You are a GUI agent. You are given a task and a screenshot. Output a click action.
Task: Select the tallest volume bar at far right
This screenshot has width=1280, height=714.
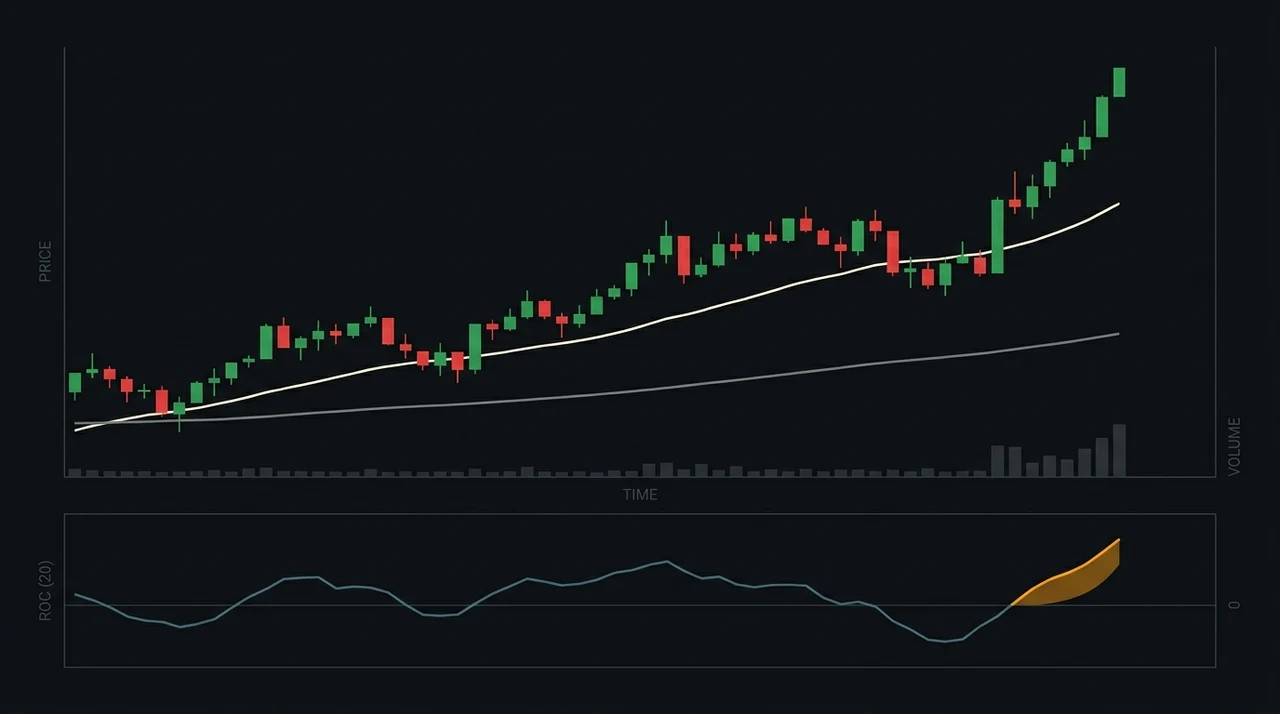[x=1119, y=450]
